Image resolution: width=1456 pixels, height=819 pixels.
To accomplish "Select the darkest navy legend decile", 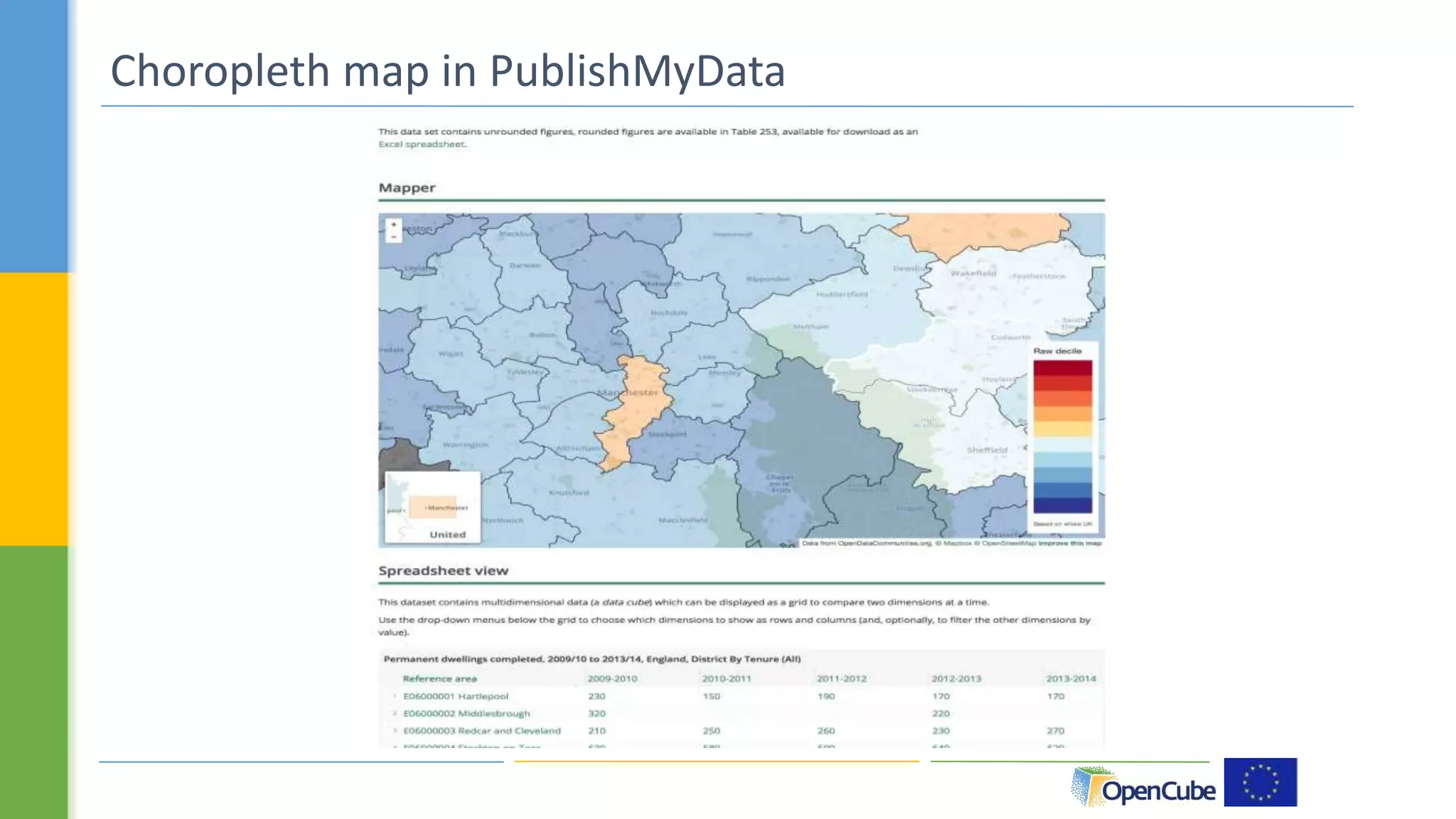I will pyautogui.click(x=1063, y=505).
